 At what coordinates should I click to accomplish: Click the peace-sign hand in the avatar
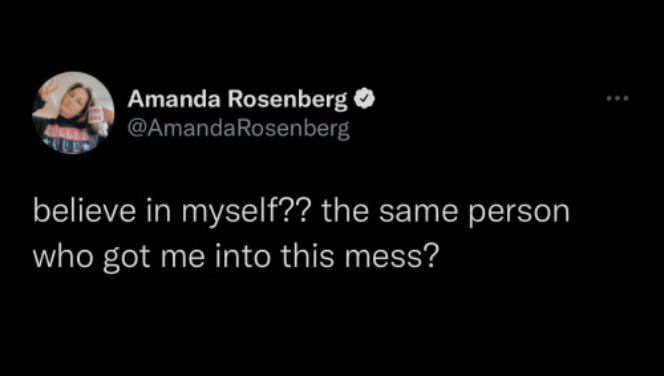coord(48,88)
